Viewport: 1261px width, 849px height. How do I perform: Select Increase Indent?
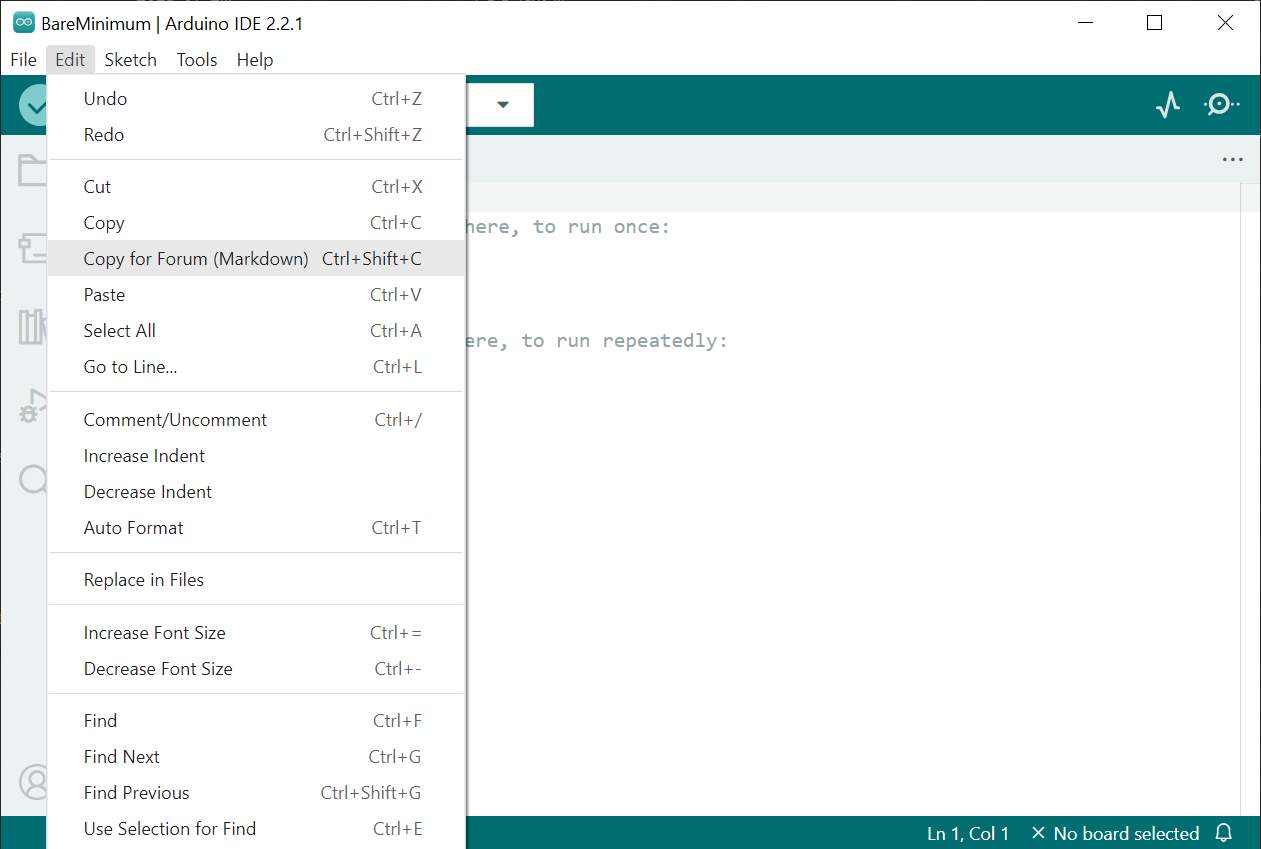point(256,456)
